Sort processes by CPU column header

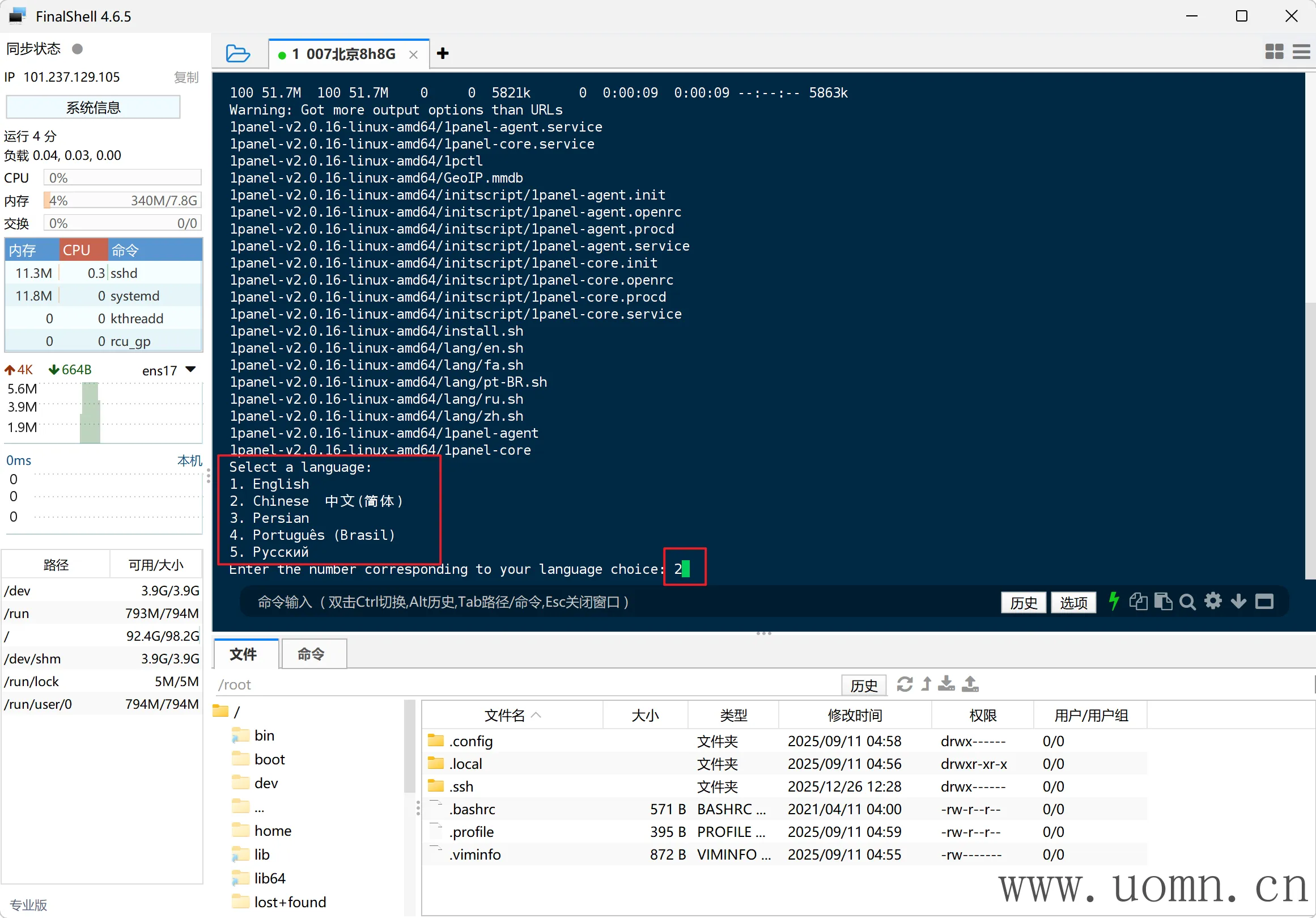tap(82, 250)
